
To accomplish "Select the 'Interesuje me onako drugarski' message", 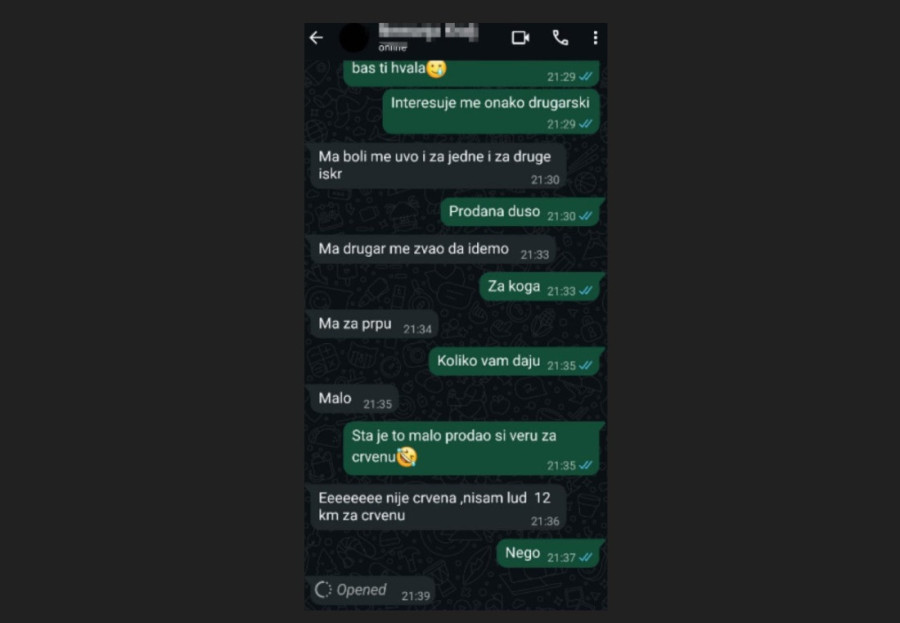I will click(491, 111).
